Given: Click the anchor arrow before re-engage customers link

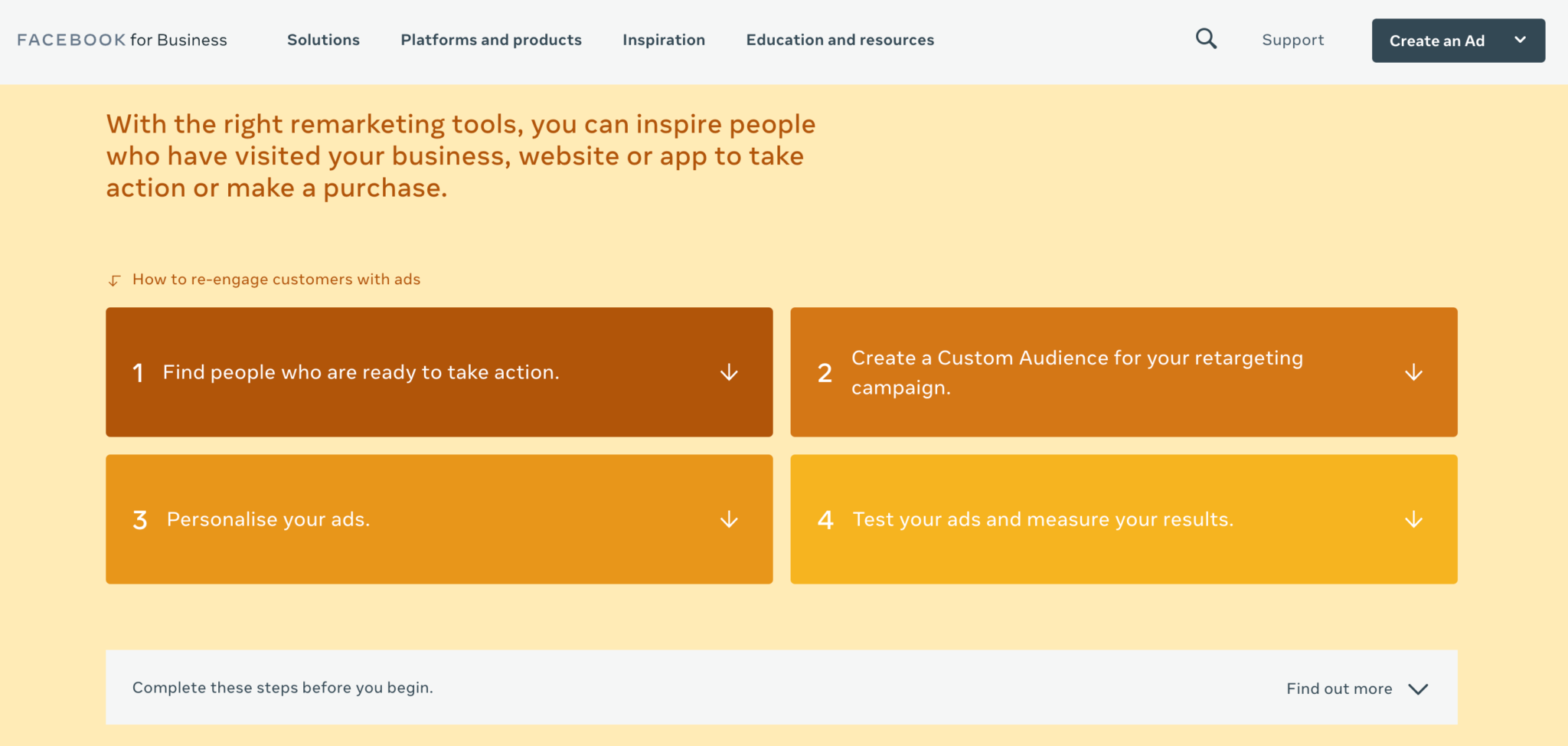Looking at the screenshot, I should 113,280.
